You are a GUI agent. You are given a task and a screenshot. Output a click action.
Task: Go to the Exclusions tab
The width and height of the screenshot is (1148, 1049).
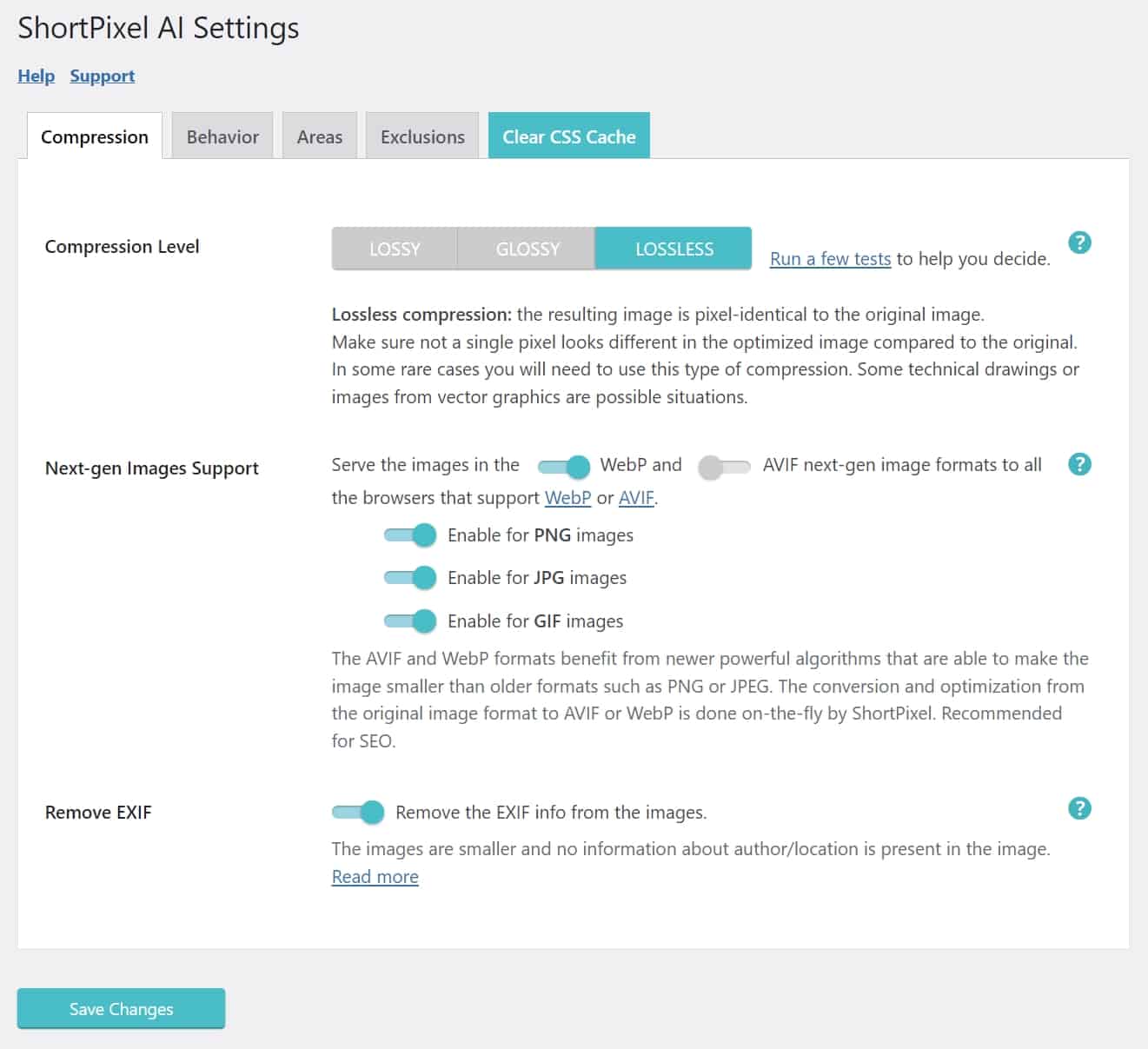coord(422,136)
